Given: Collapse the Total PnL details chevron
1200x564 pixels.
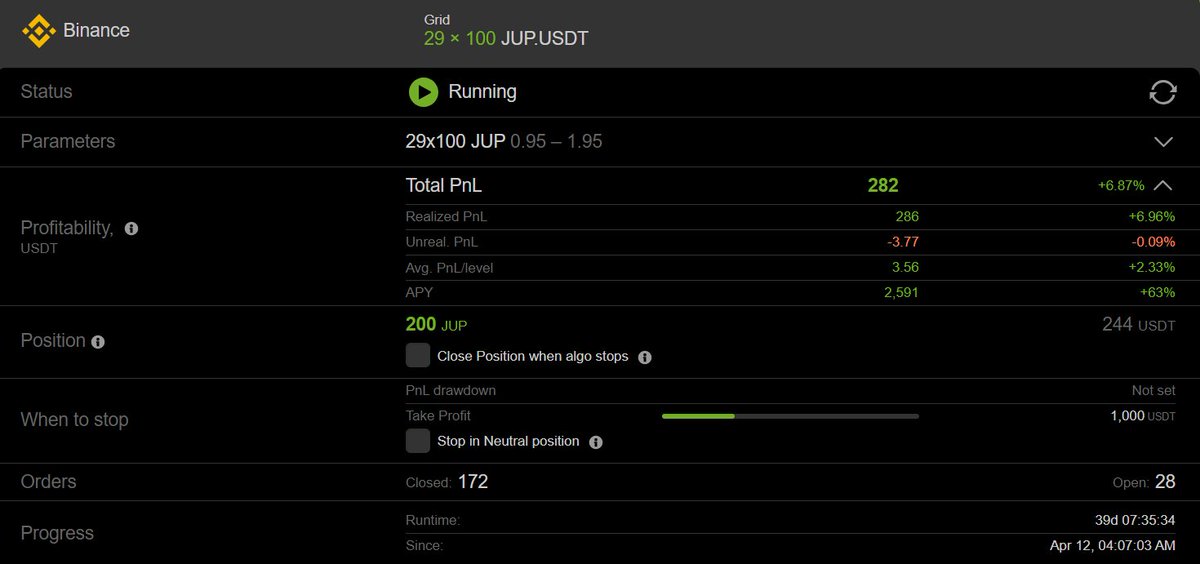Looking at the screenshot, I should [1163, 185].
